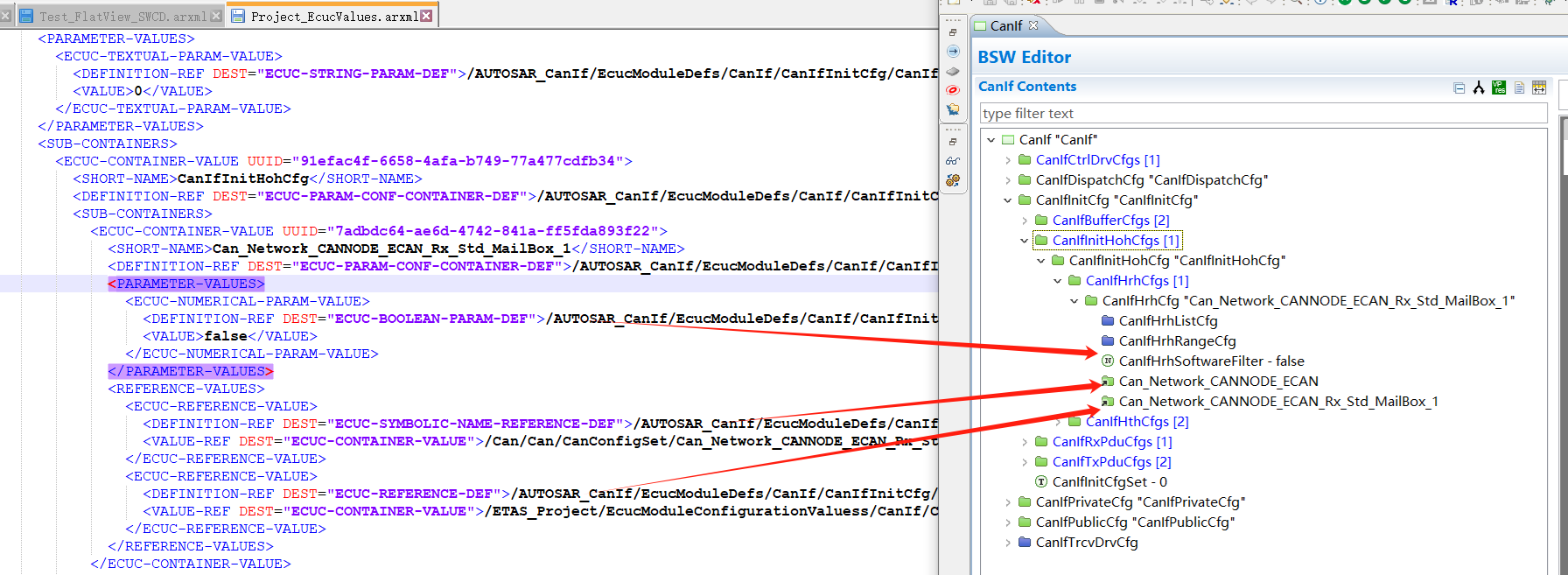Viewport: 1568px width, 575px height.
Task: Click the <VALUE>0</VALUE> line in XML
Action: tap(143, 91)
